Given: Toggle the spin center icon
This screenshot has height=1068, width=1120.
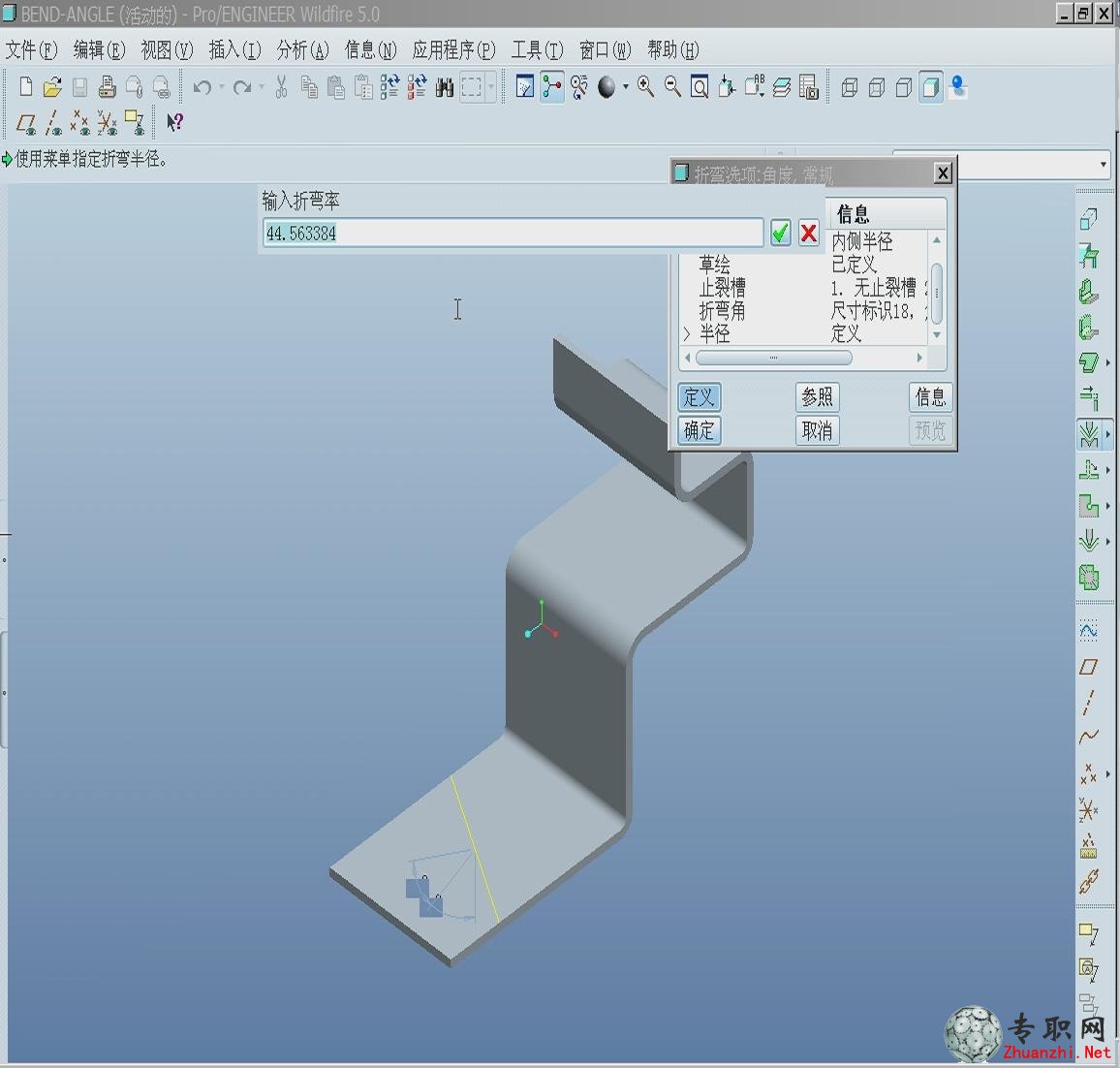Looking at the screenshot, I should pos(552,87).
